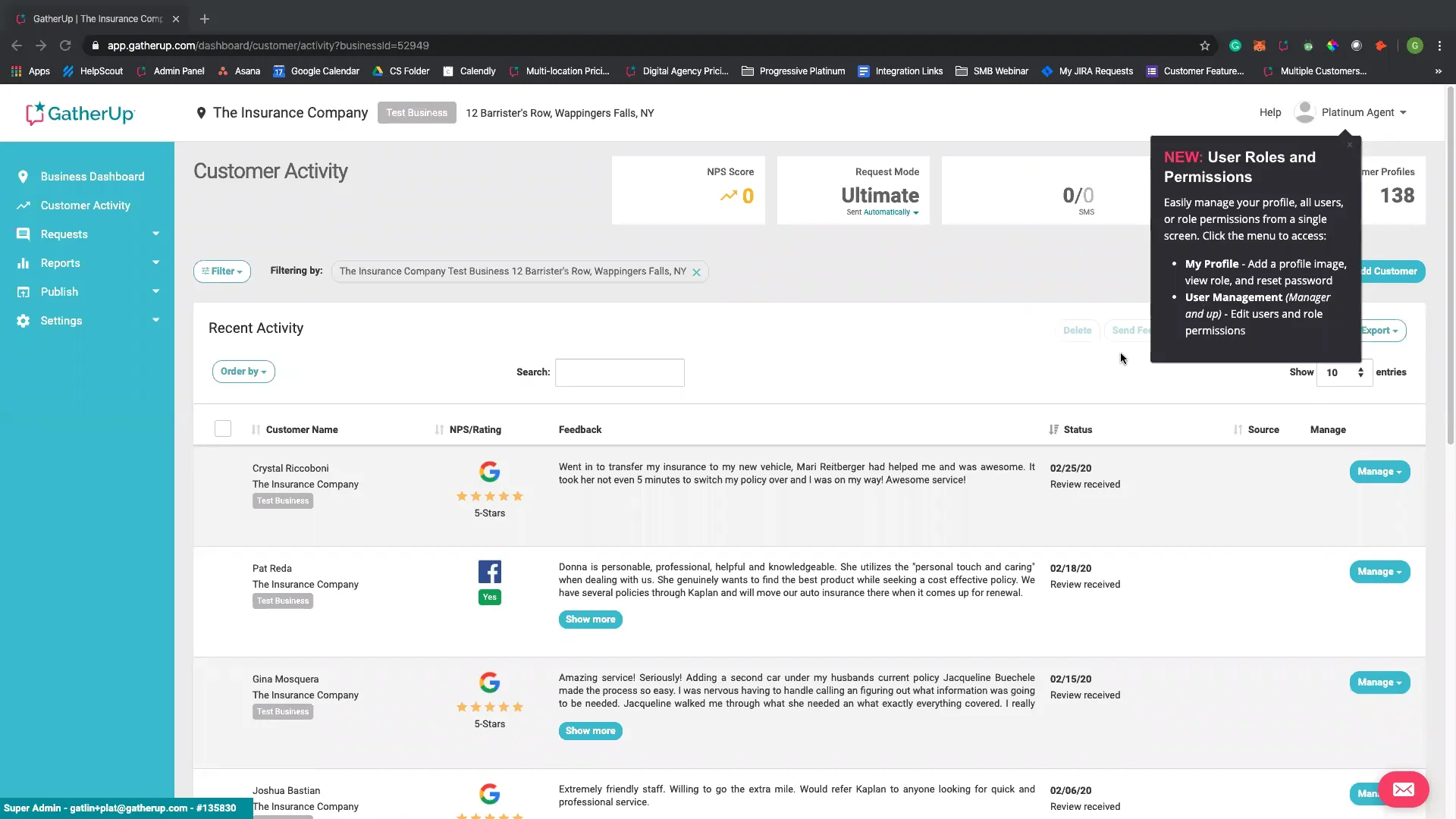Screen dimensions: 1456x819
Task: Close the User Roles and Permissions popup
Action: pyautogui.click(x=1350, y=145)
